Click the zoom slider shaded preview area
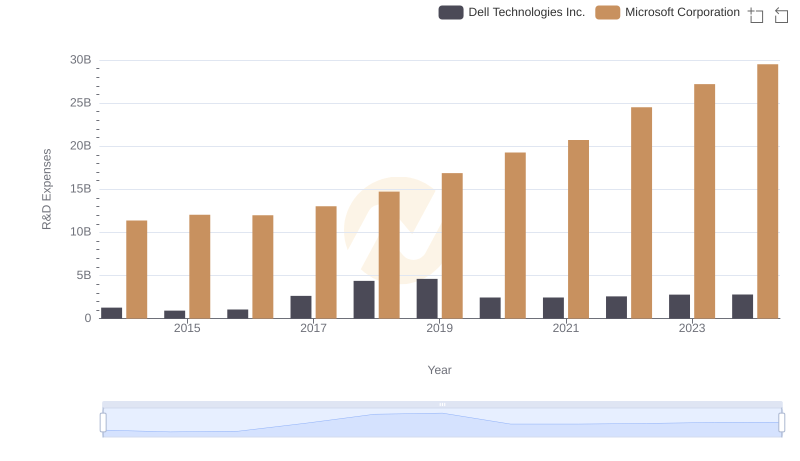This screenshot has width=800, height=461. [442, 423]
